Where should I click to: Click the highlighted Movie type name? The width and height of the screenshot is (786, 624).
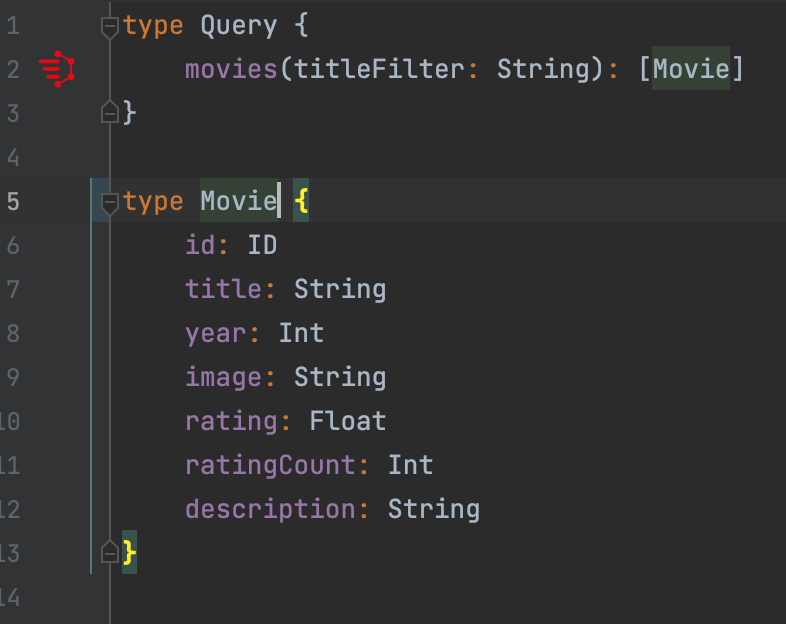pyautogui.click(x=238, y=201)
